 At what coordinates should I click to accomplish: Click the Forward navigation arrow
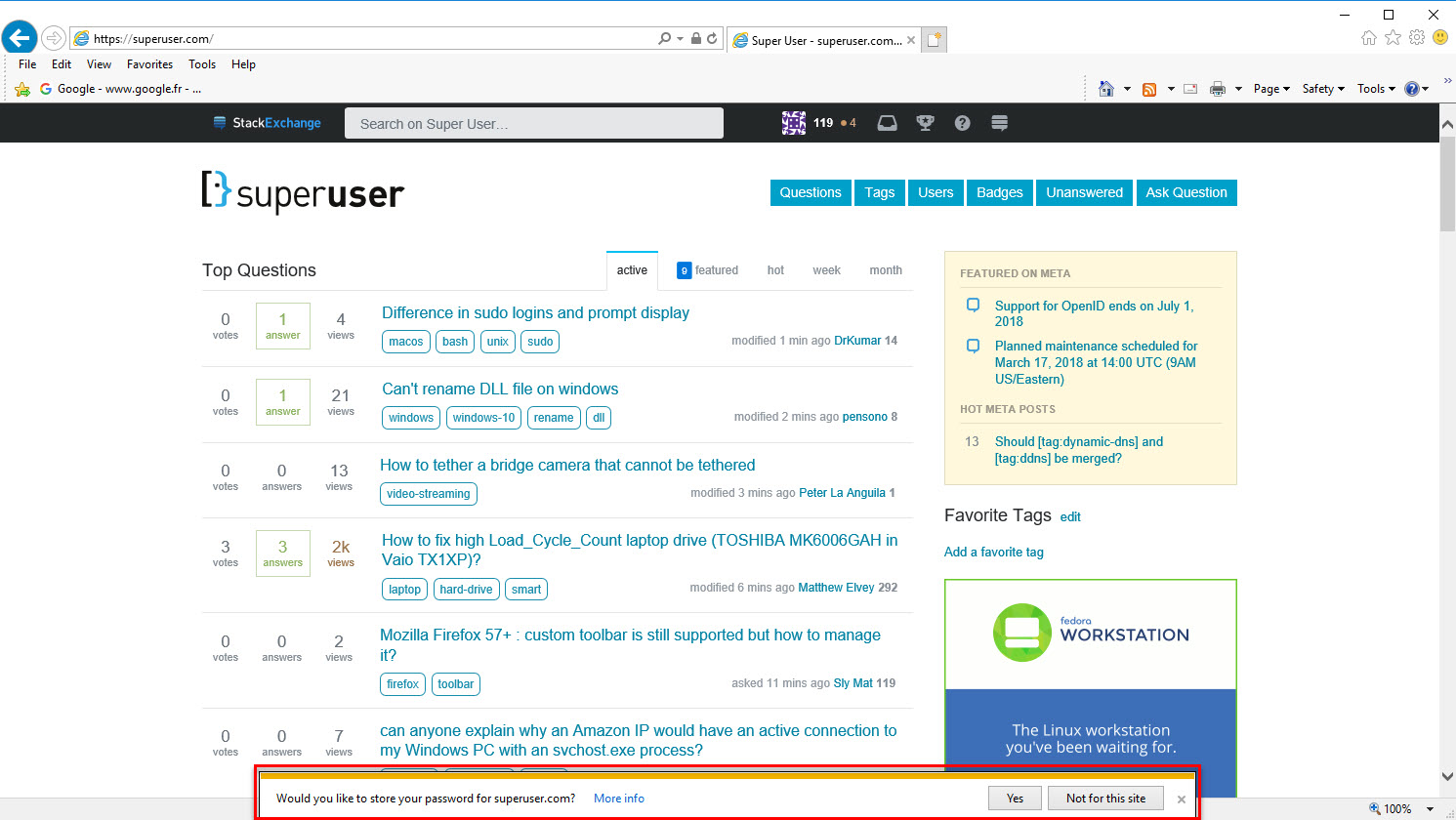(54, 39)
